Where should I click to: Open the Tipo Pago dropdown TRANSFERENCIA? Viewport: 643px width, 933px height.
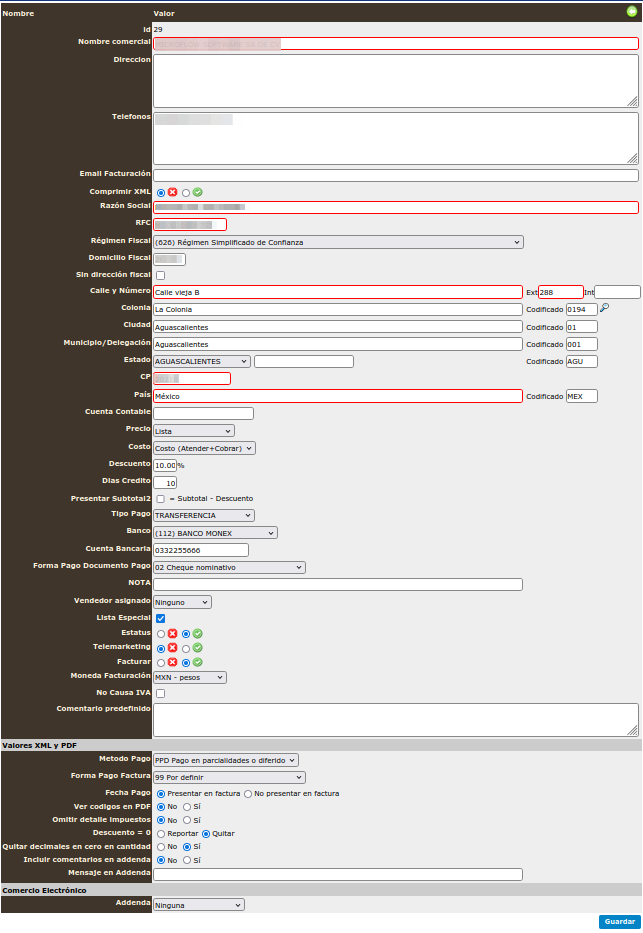pyautogui.click(x=204, y=515)
